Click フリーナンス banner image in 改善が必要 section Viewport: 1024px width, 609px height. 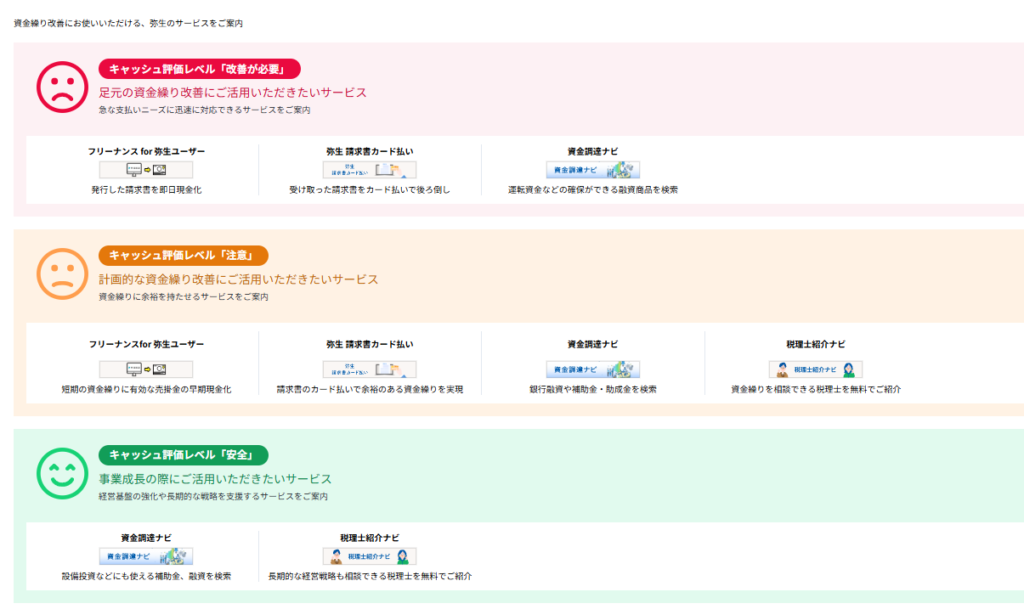[146, 170]
